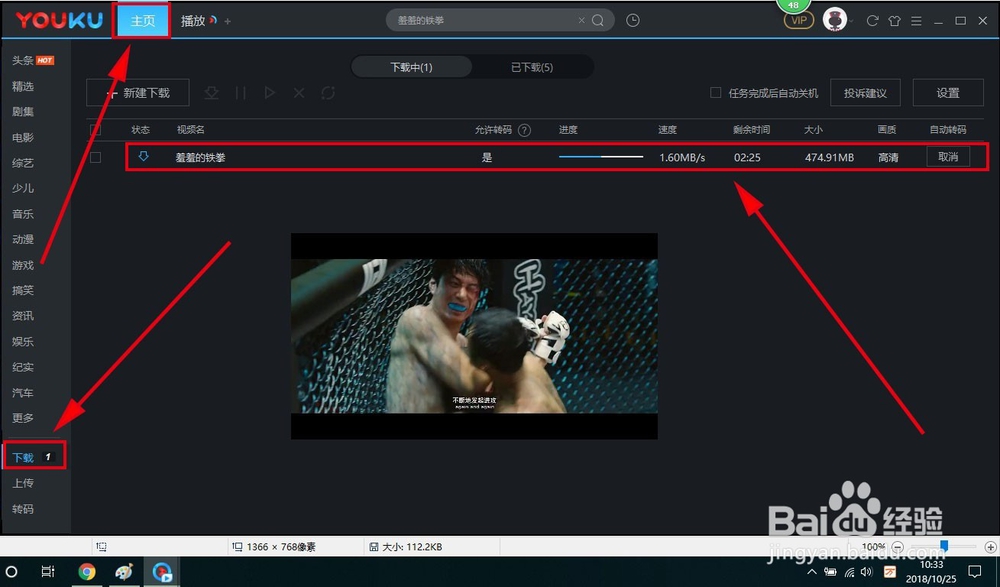1000x587 pixels.
Task: Open 转码 in the sidebar
Action: [23, 509]
